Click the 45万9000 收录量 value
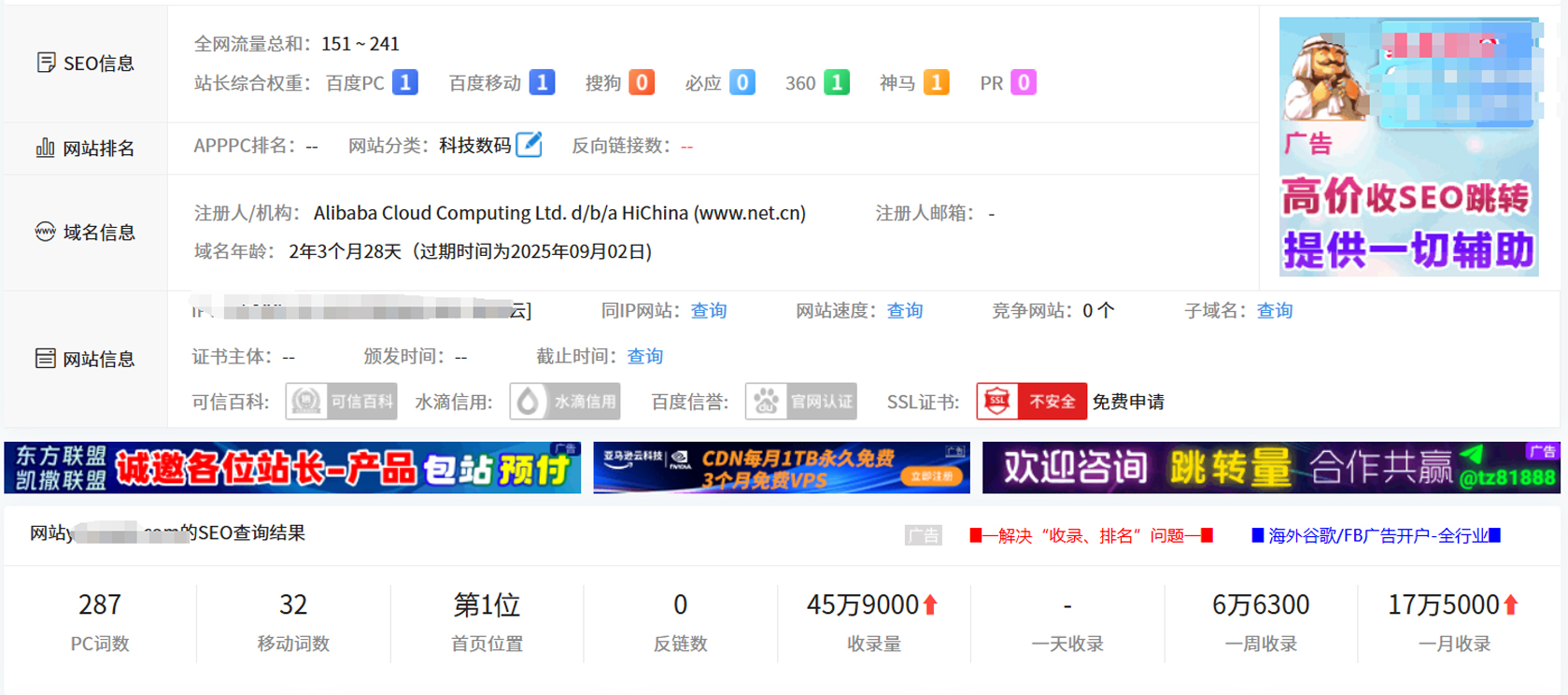This screenshot has width=1568, height=695. 863,605
